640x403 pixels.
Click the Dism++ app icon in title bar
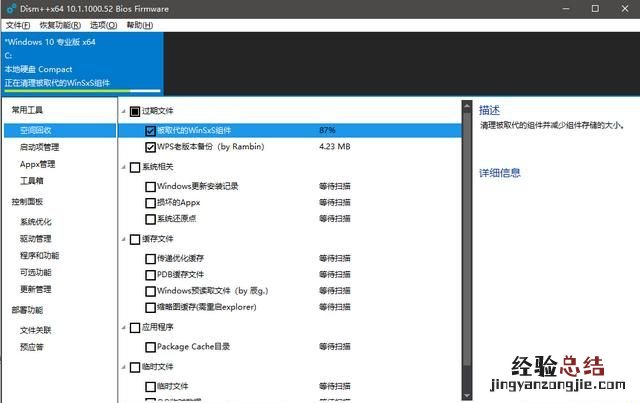click(x=11, y=9)
